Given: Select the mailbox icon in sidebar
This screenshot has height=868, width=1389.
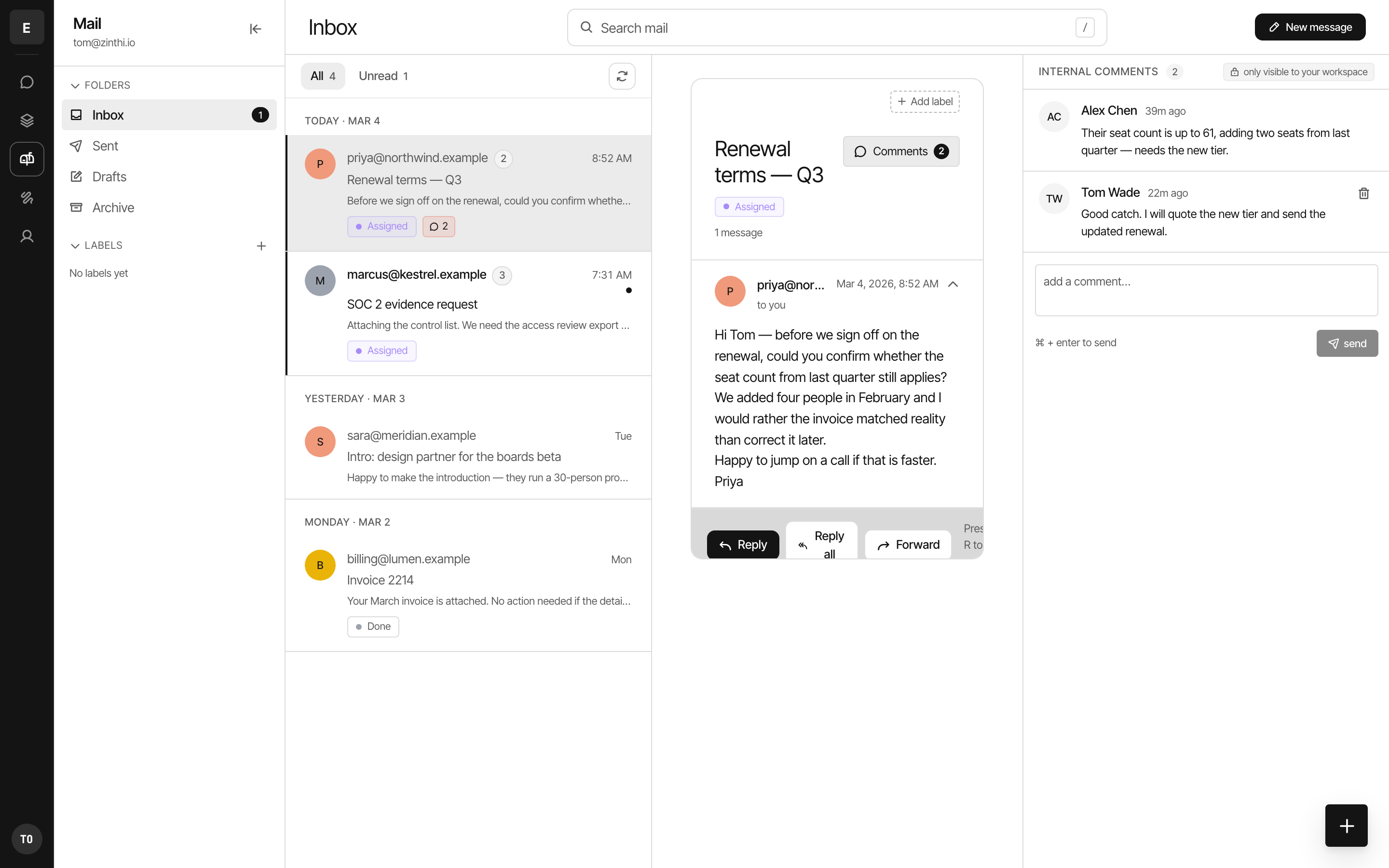Looking at the screenshot, I should [x=27, y=159].
